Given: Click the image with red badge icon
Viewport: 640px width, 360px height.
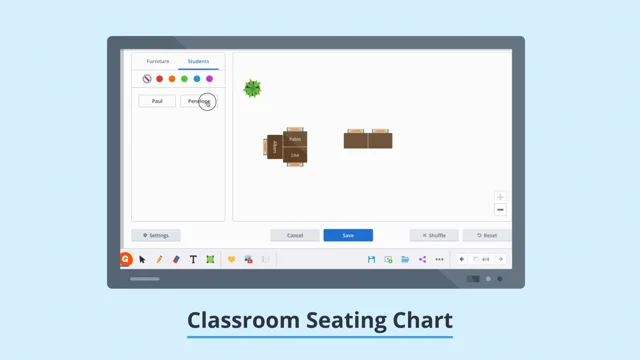Looking at the screenshot, I should click(x=248, y=259).
